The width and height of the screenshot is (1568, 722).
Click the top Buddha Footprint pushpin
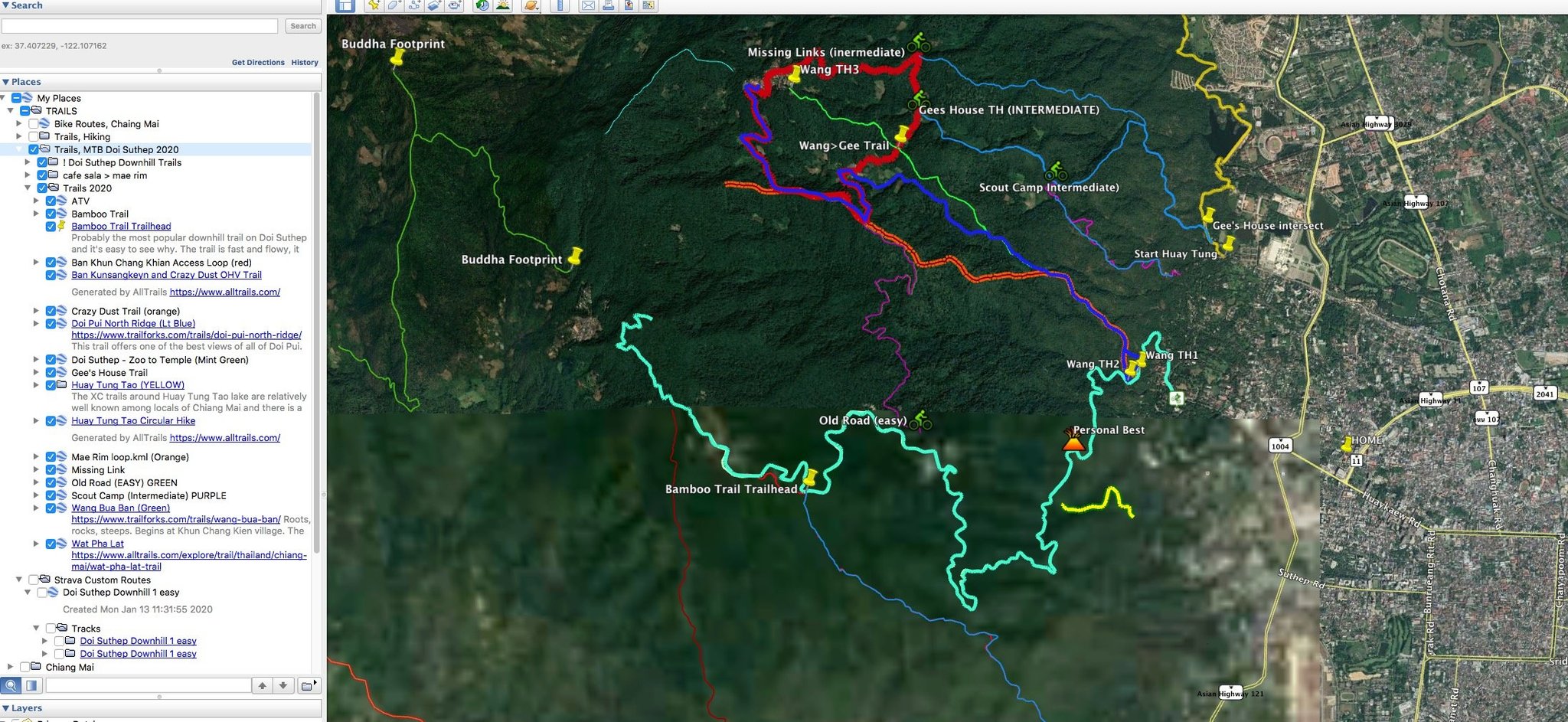pos(397,56)
